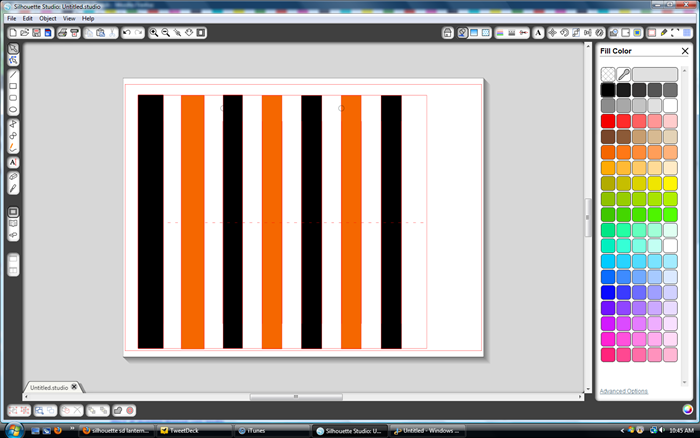Select the Curve Shape tool
This screenshot has height=438, width=700.
point(13,136)
